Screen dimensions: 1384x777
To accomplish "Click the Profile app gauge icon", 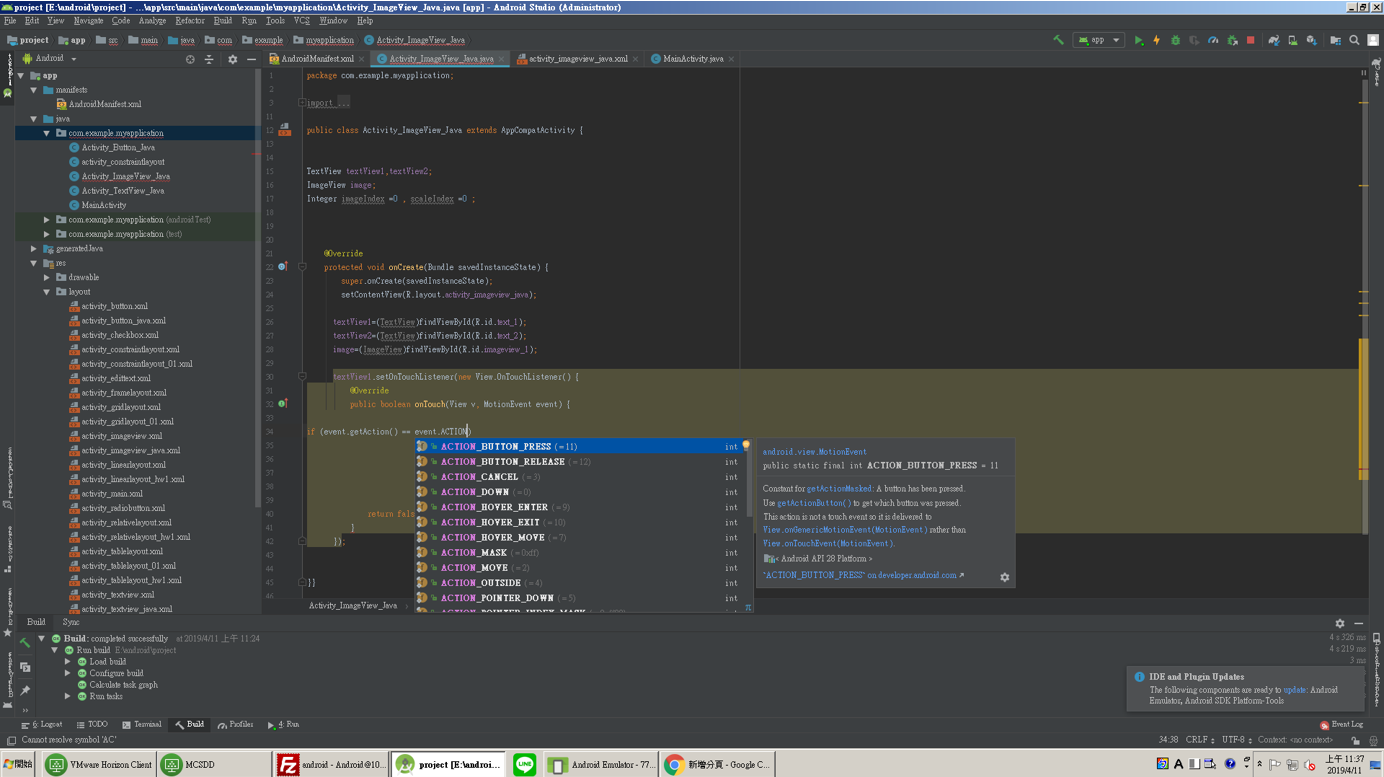I will click(1213, 40).
